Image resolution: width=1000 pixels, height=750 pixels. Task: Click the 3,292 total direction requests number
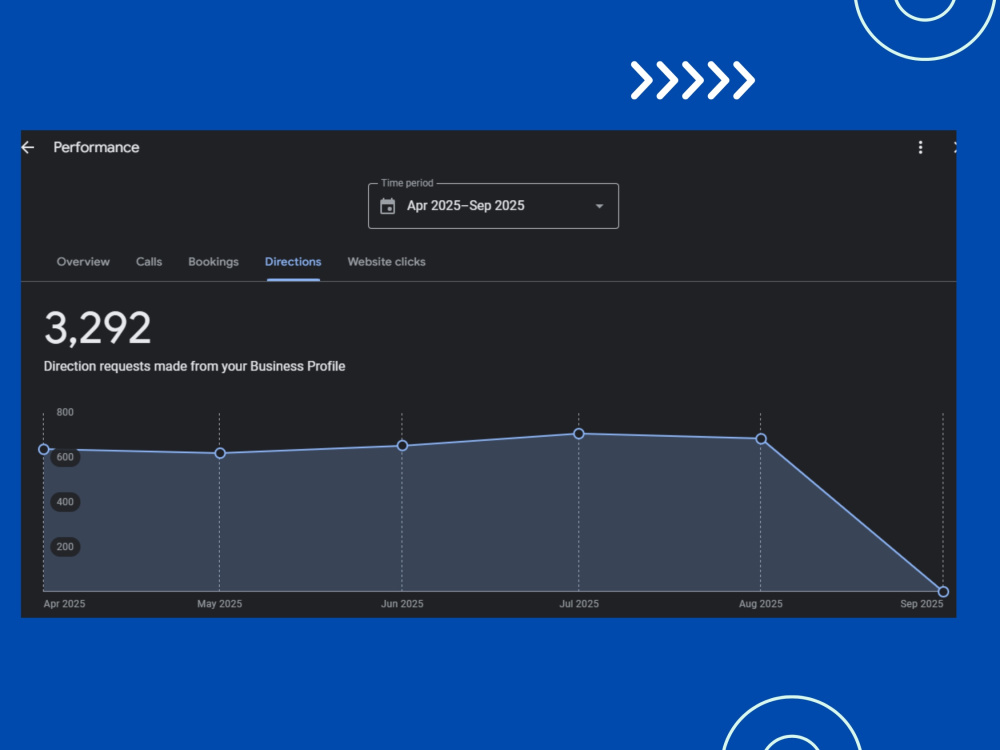point(98,328)
